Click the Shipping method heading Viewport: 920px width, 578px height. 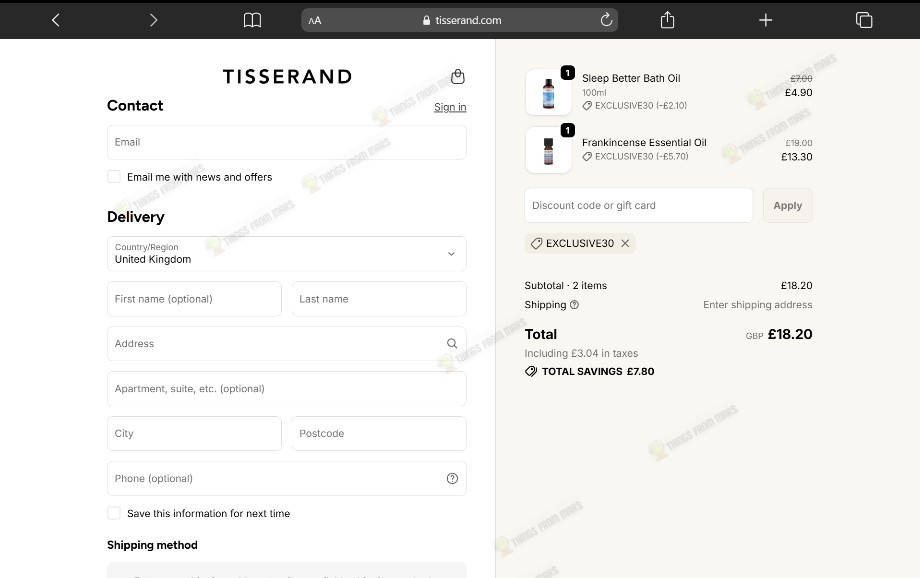coord(152,545)
